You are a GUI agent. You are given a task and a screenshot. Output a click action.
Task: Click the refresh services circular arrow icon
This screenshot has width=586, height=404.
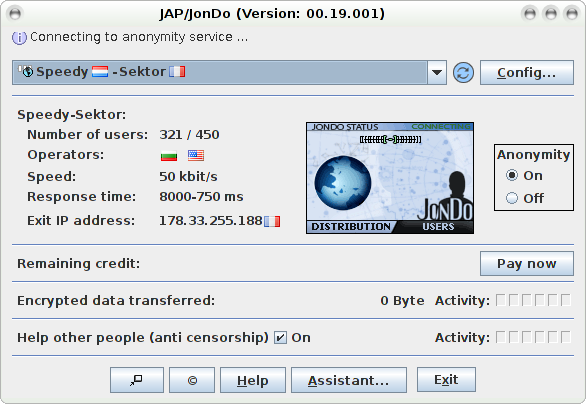click(x=463, y=73)
